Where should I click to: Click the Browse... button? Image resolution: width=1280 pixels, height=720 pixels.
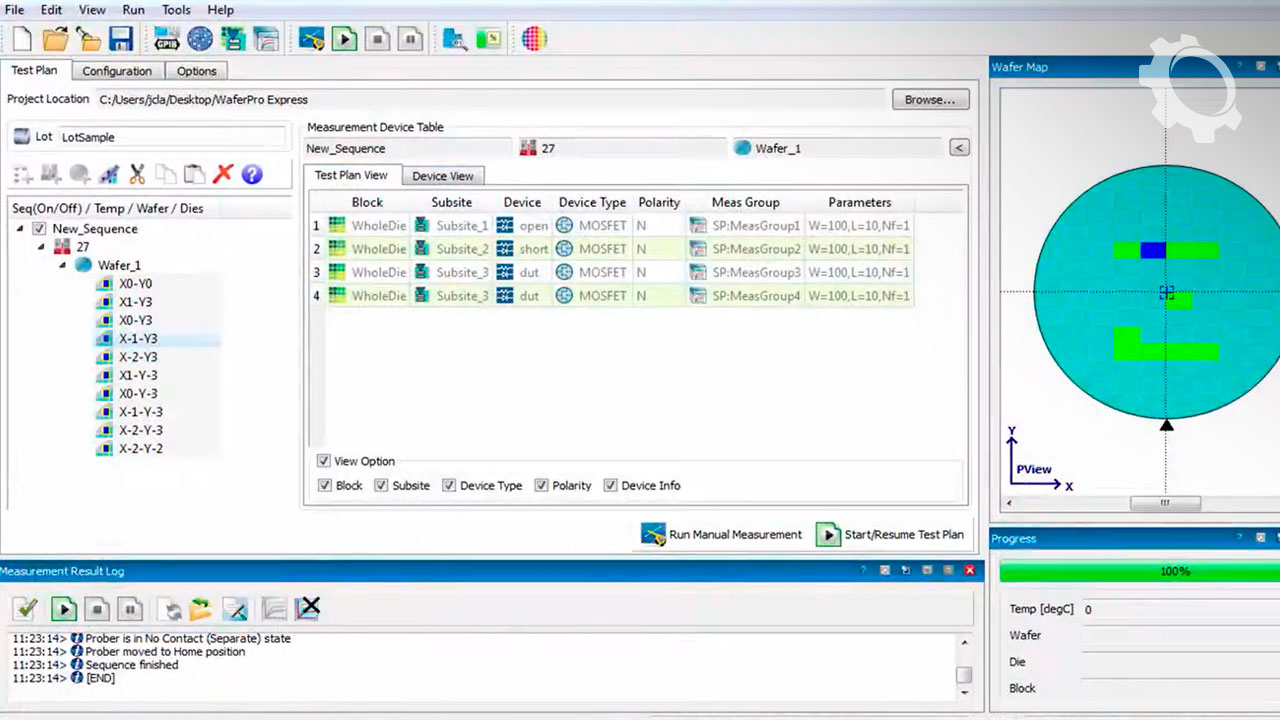[929, 100]
